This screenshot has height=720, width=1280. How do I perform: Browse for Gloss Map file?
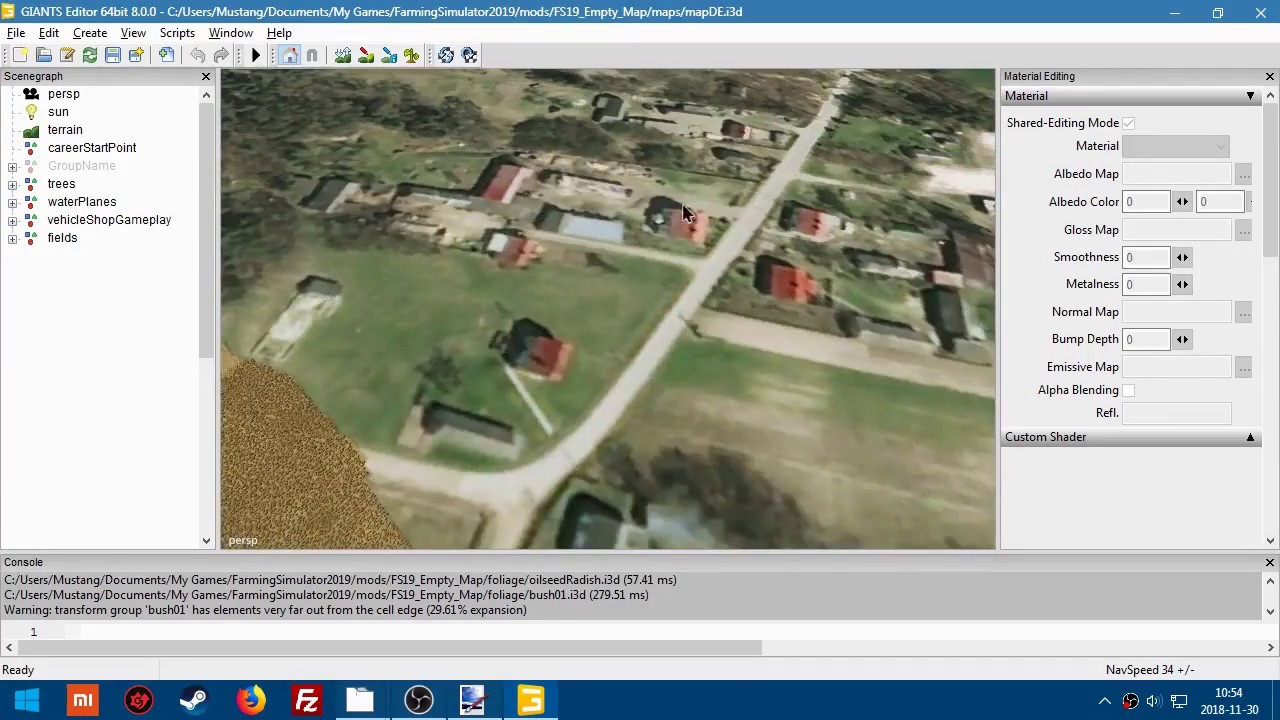pyautogui.click(x=1243, y=230)
